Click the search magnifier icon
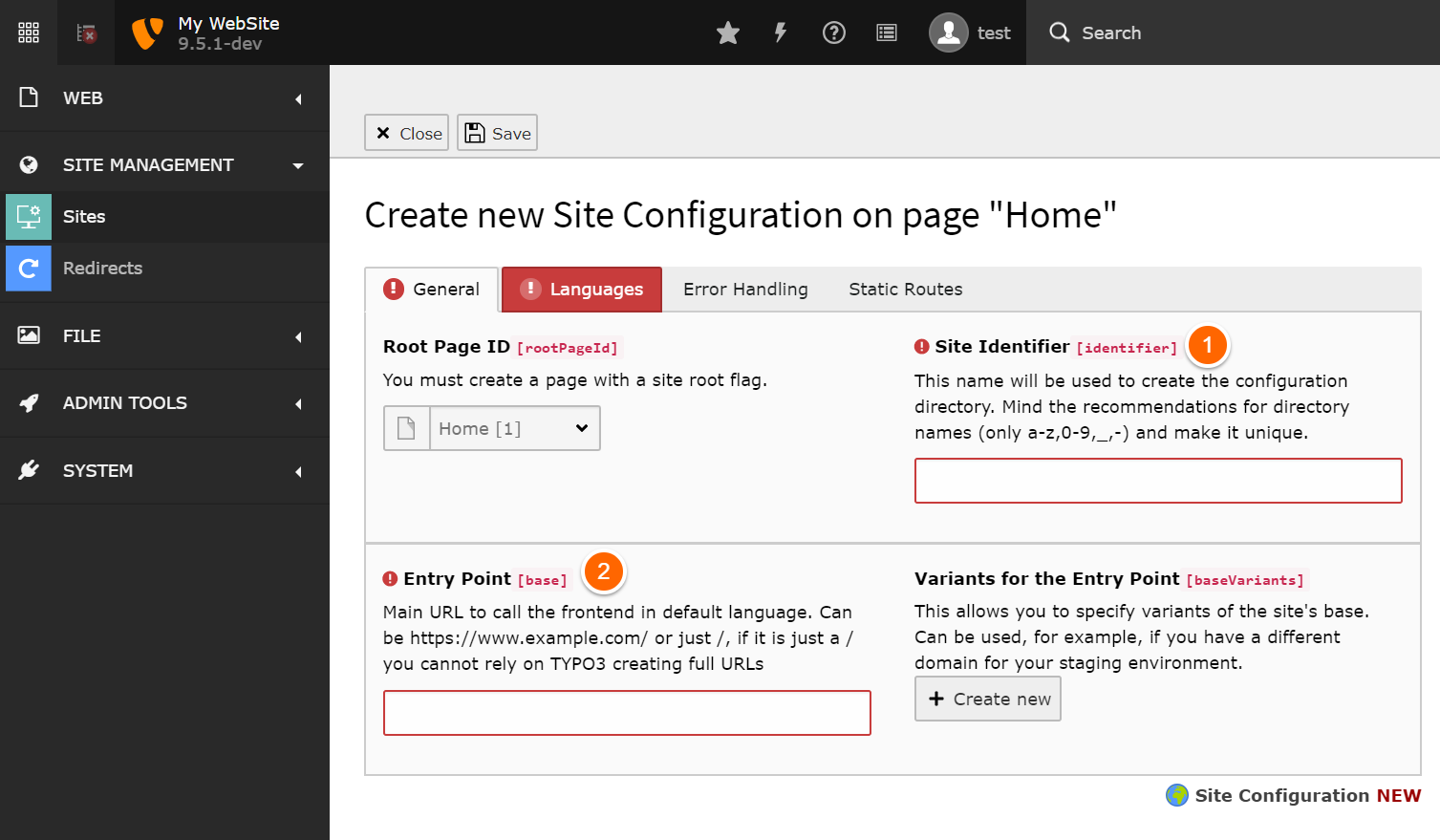 1059,32
